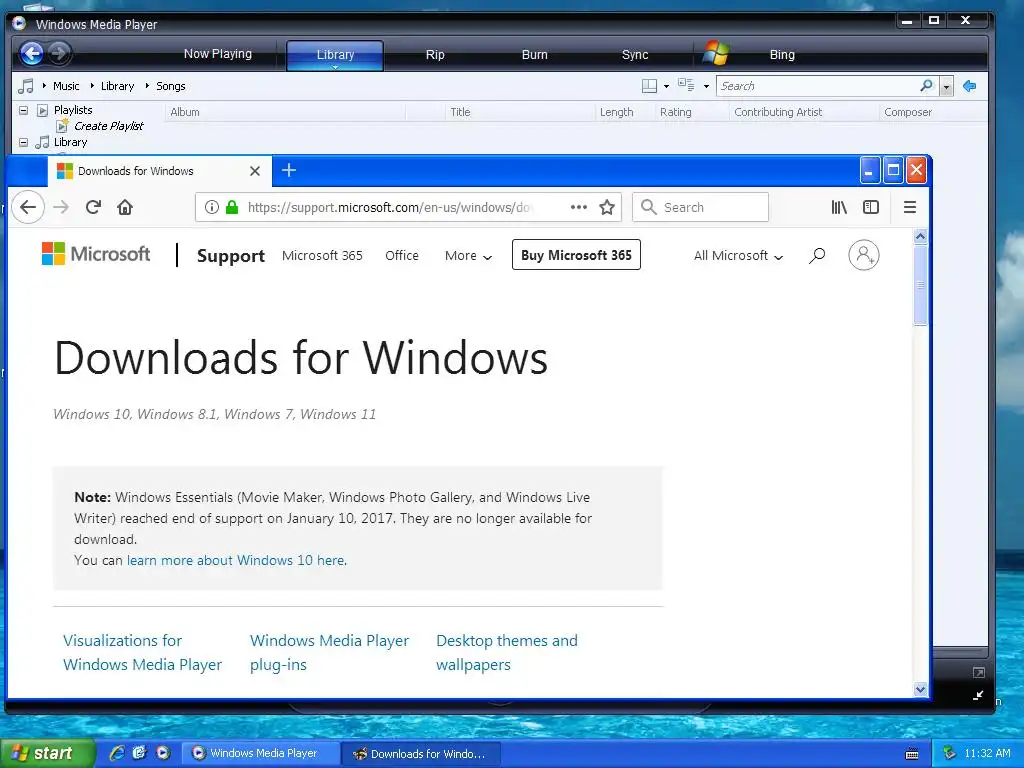
Task: Open Windows Media Player plug-ins link
Action: pyautogui.click(x=329, y=652)
